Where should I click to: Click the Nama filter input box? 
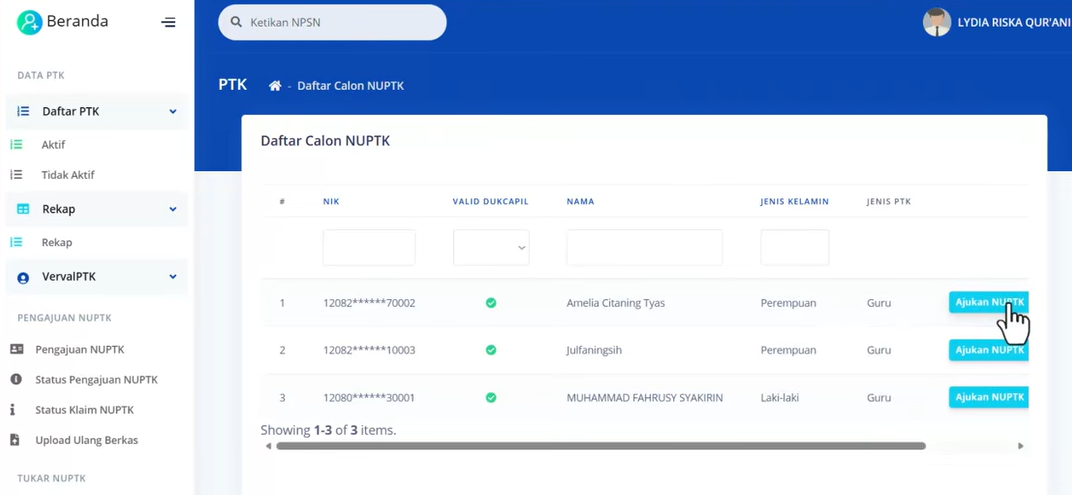click(645, 248)
